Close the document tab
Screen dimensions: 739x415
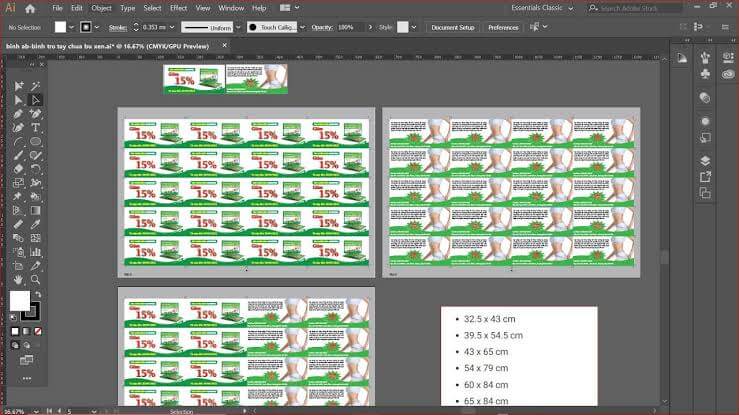pyautogui.click(x=224, y=46)
